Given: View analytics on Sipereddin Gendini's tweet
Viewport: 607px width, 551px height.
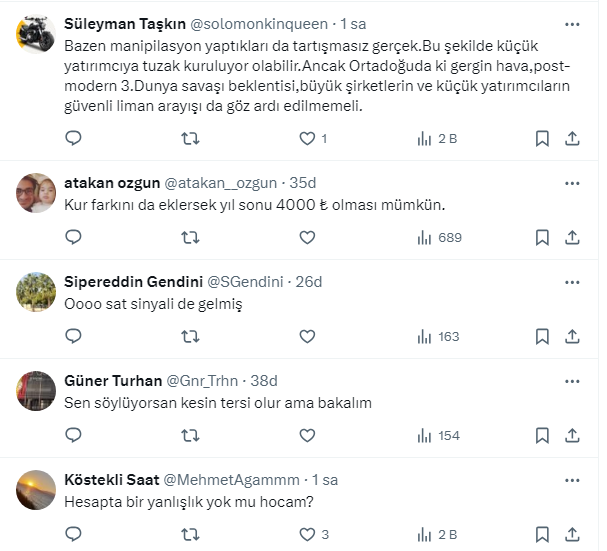Looking at the screenshot, I should 438,337.
